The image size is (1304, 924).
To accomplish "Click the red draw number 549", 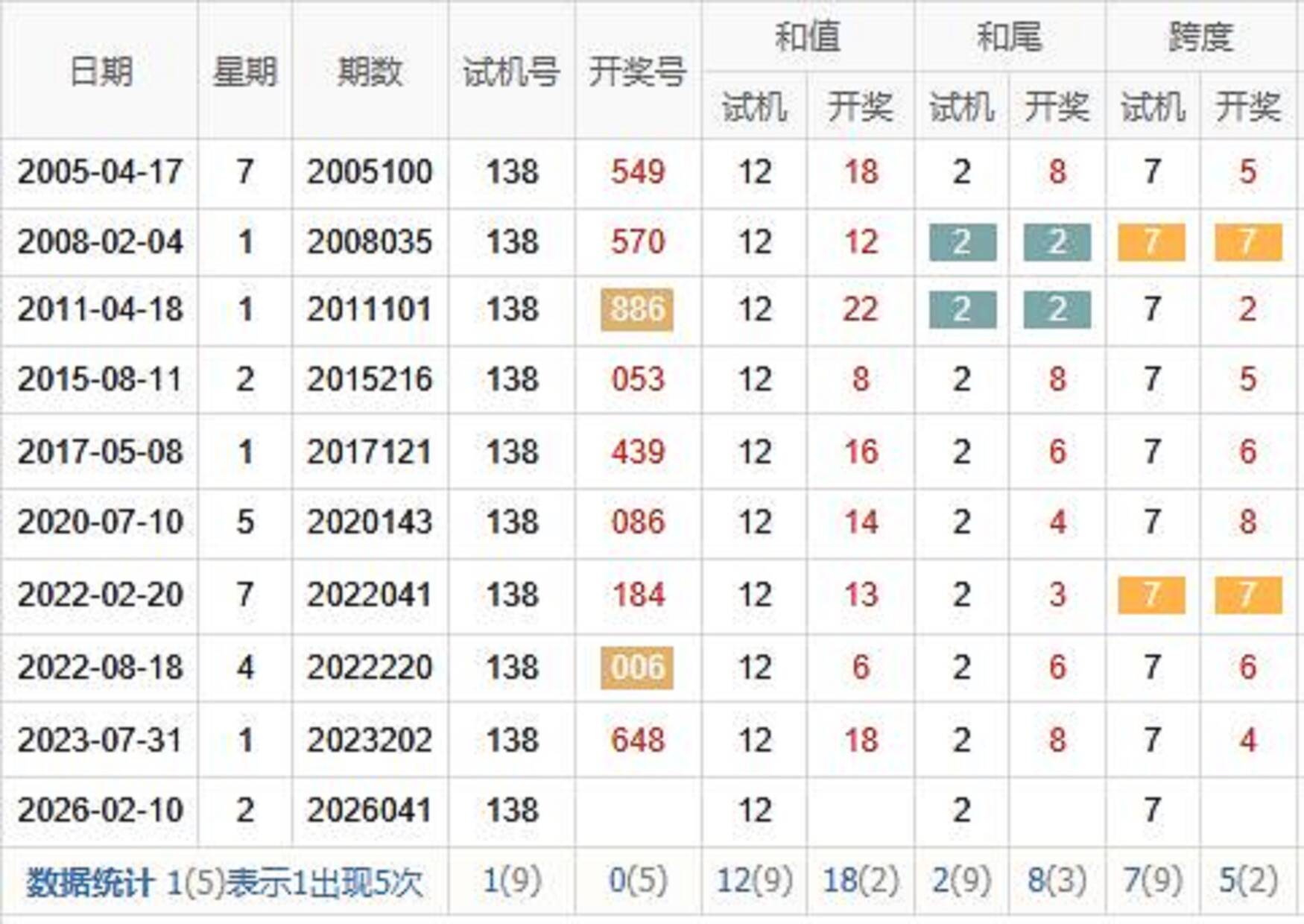I will (637, 172).
